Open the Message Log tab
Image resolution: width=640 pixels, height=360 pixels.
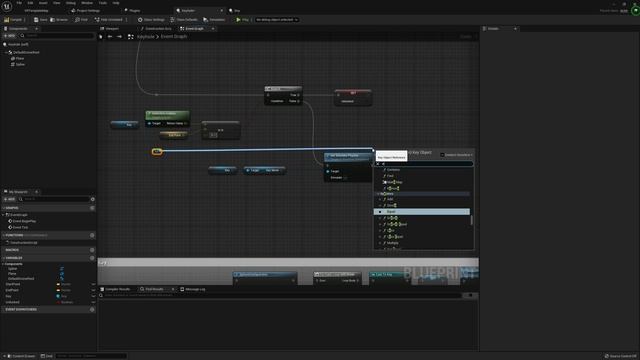193,289
